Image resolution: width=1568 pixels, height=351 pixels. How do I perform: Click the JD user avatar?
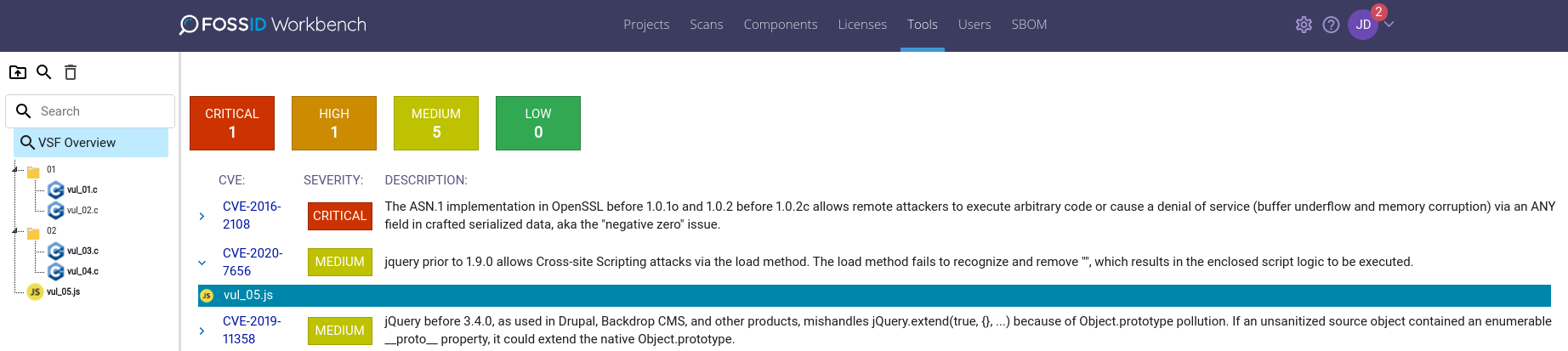pyautogui.click(x=1363, y=25)
